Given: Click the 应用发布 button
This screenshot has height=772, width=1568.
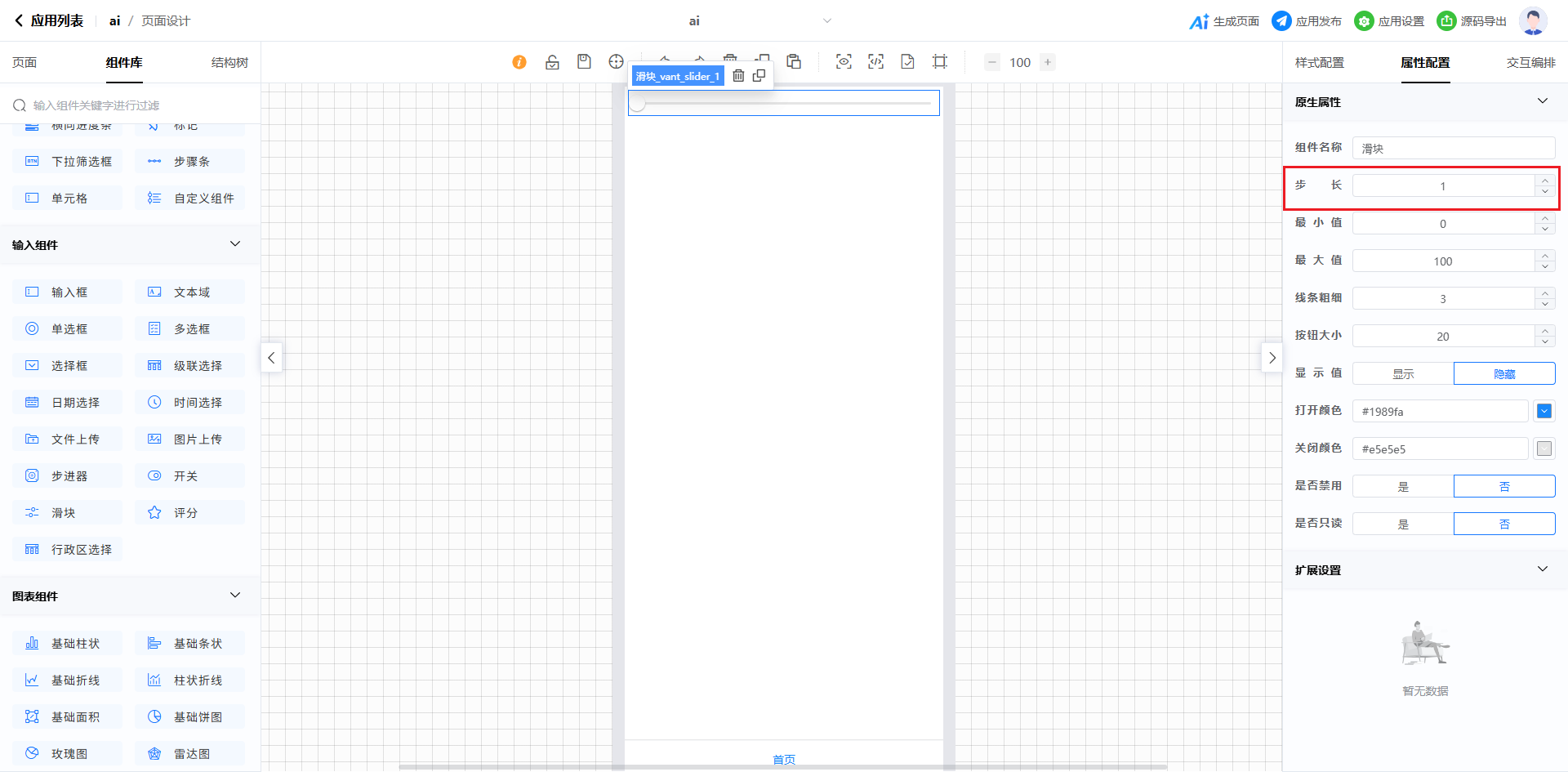Looking at the screenshot, I should coord(1307,21).
